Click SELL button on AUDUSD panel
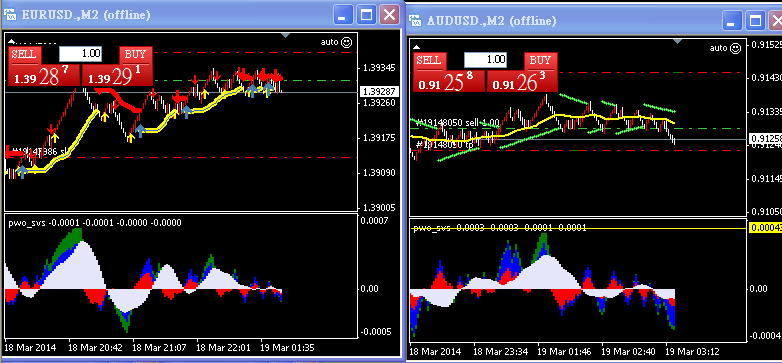Image resolution: width=782 pixels, height=363 pixels. [429, 61]
